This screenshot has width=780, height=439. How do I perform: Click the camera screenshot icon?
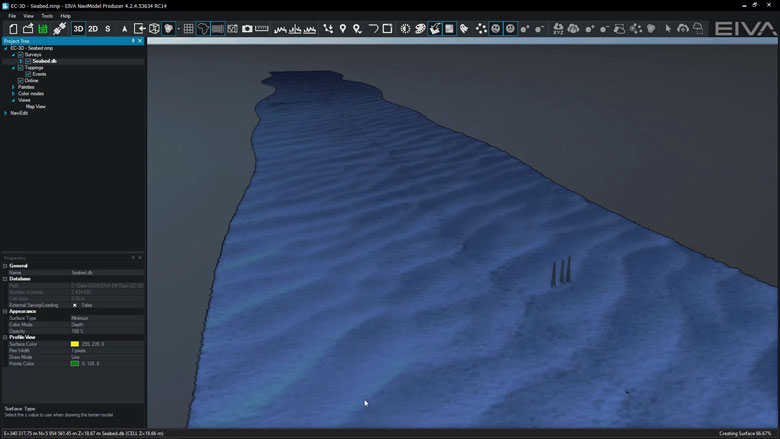click(247, 29)
